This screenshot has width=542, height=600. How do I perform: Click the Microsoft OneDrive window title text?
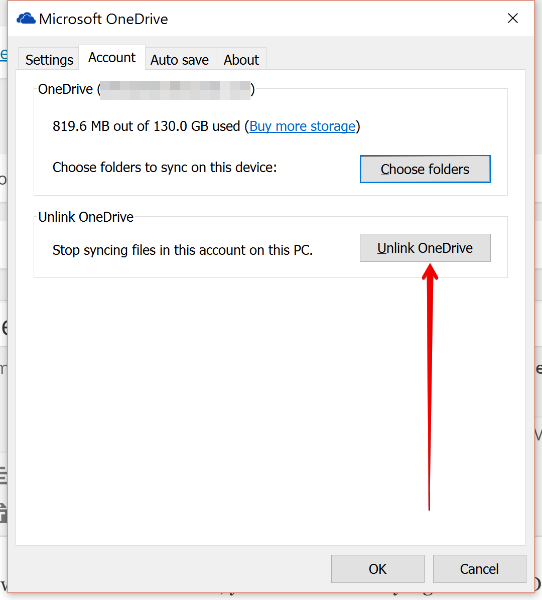[103, 19]
